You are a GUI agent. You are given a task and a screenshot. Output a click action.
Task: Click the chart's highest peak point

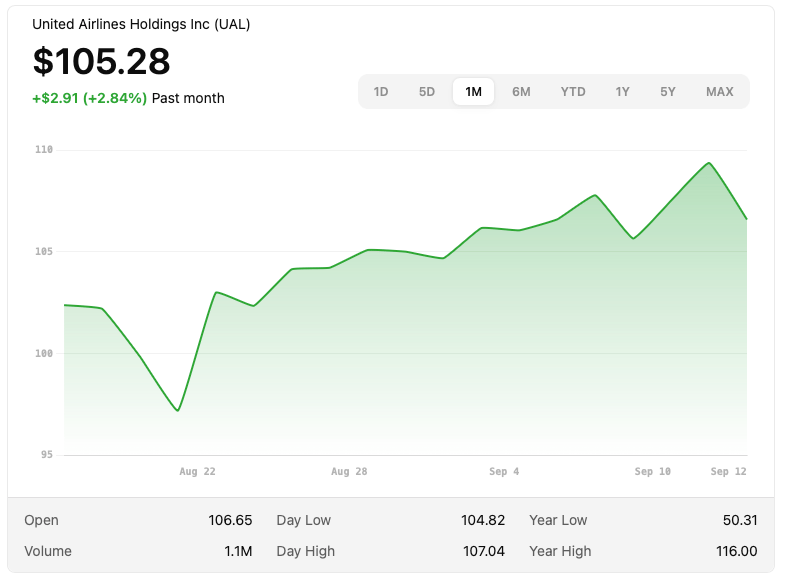click(x=709, y=163)
